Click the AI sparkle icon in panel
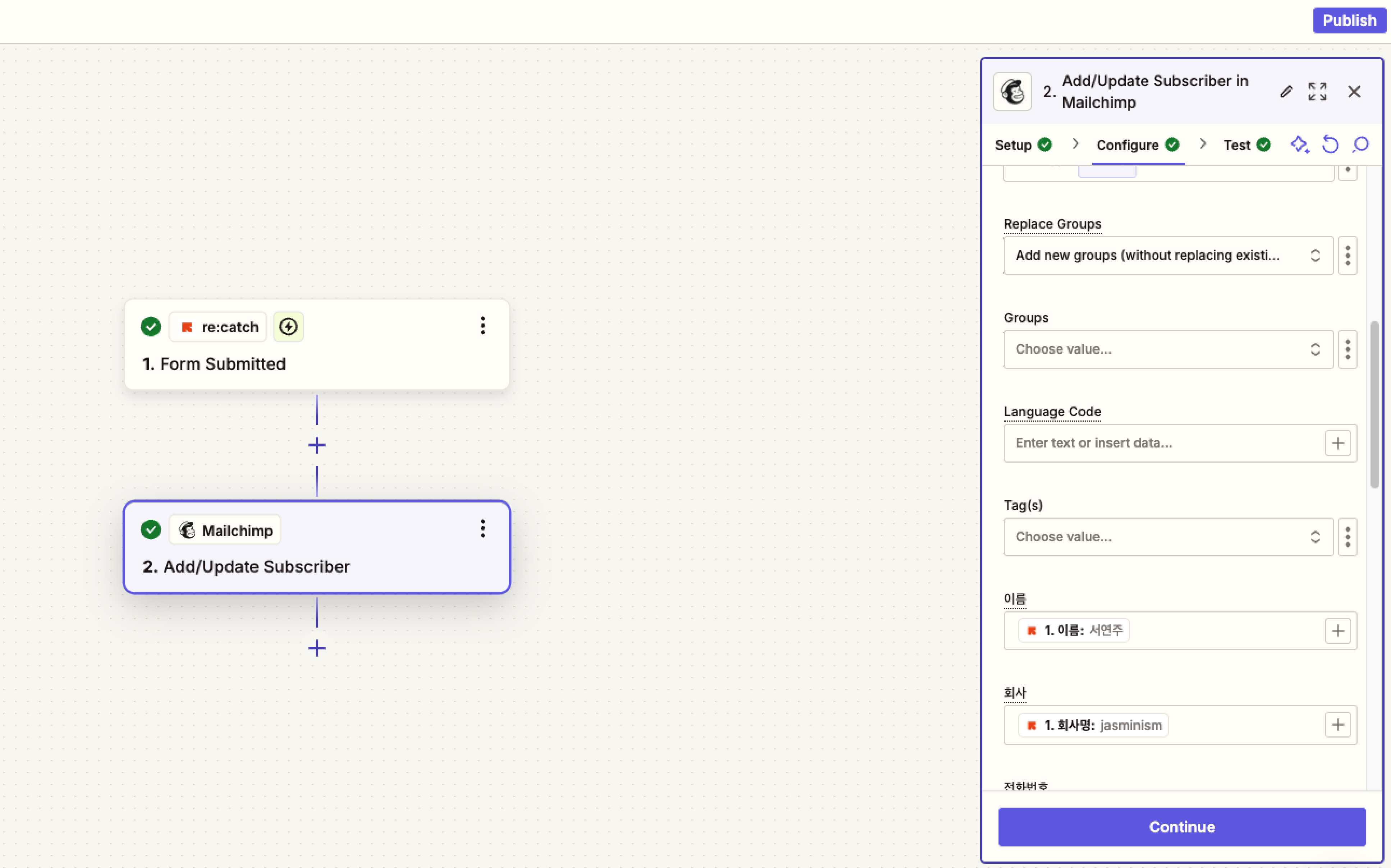The height and width of the screenshot is (868, 1391). pos(1299,144)
